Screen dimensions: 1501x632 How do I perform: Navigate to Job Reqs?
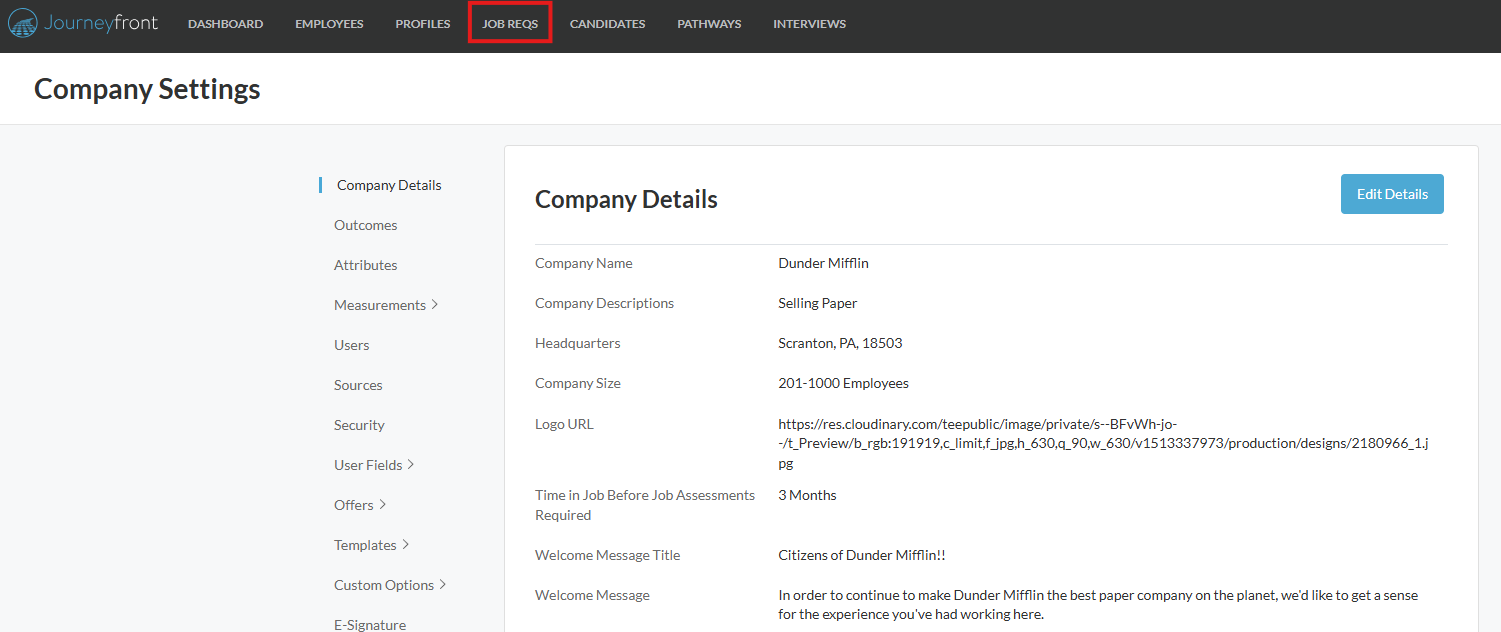click(510, 24)
